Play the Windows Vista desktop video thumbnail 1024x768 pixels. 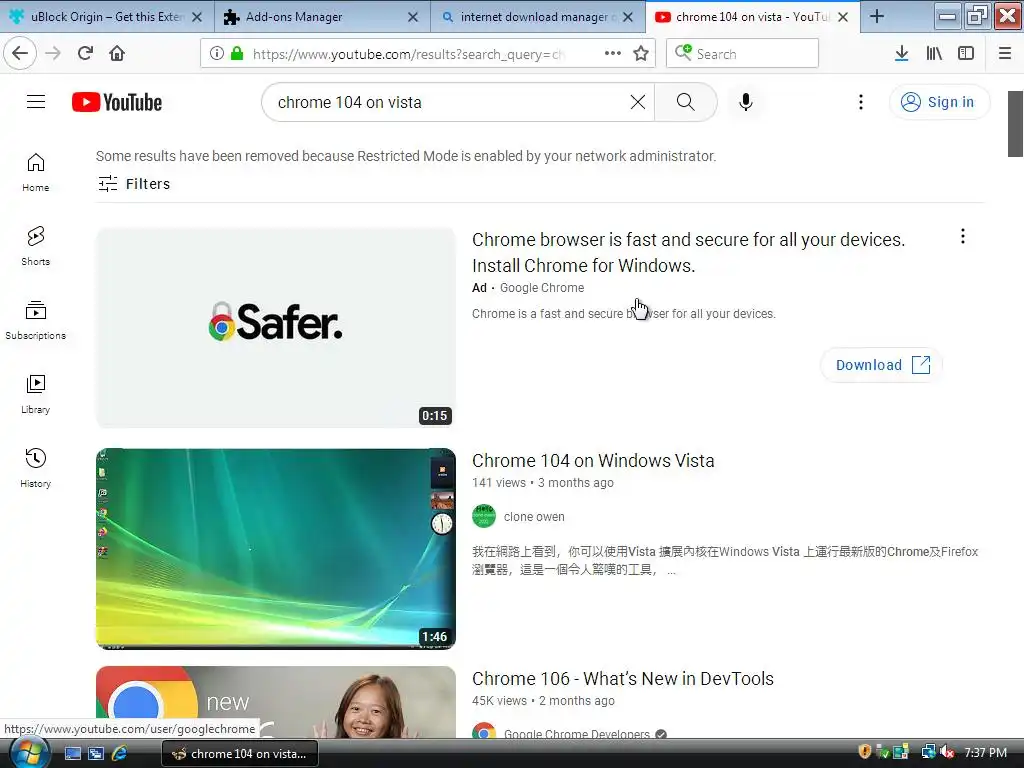[276, 549]
